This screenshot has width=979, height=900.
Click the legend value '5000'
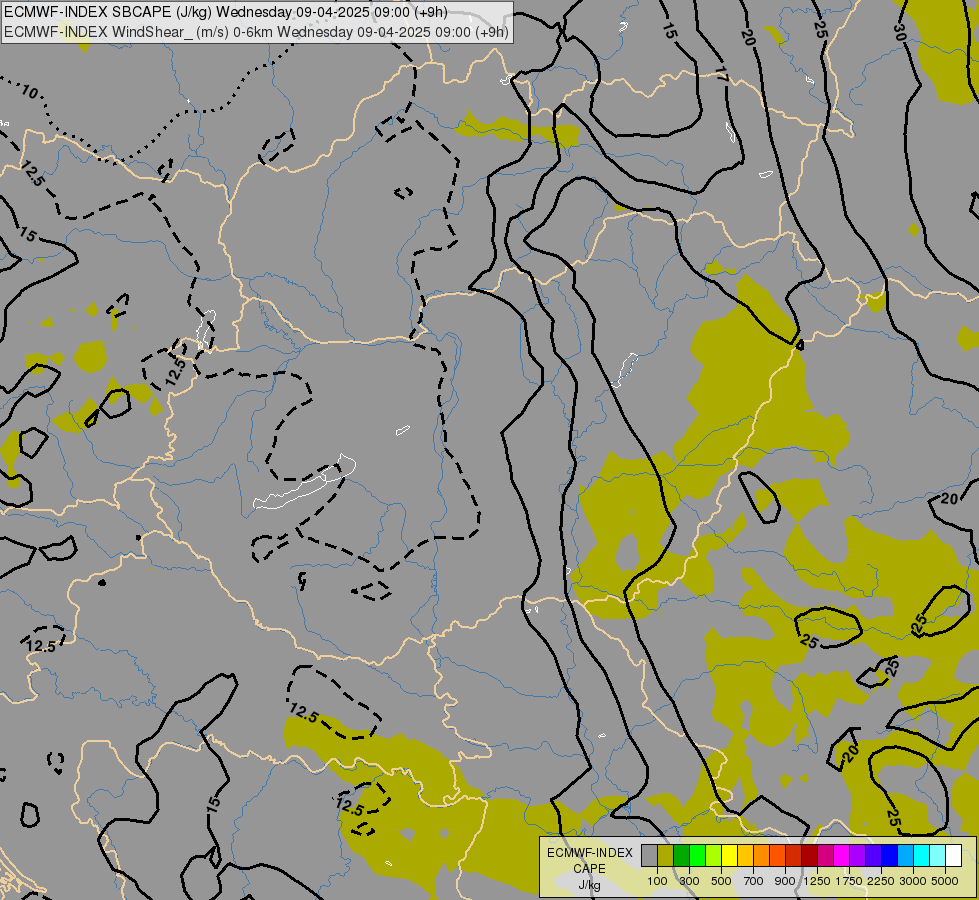tap(945, 881)
